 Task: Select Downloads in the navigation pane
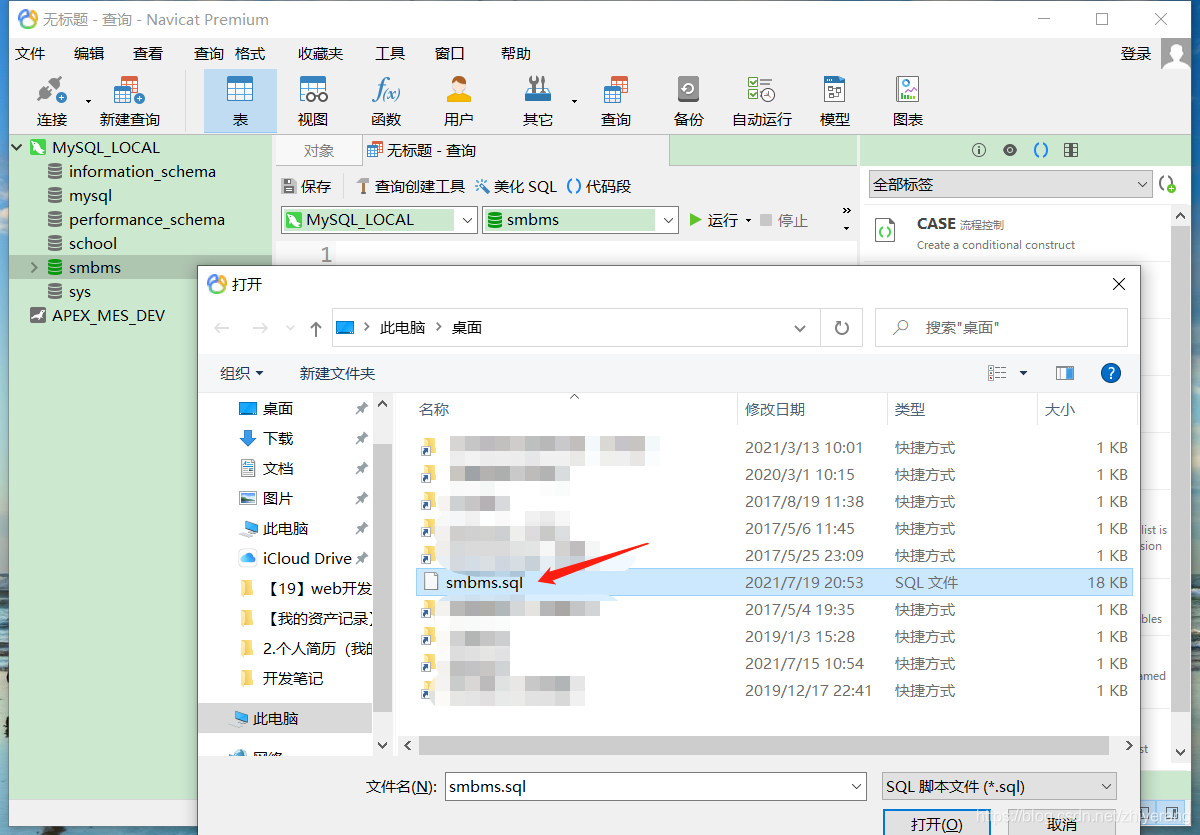click(278, 438)
